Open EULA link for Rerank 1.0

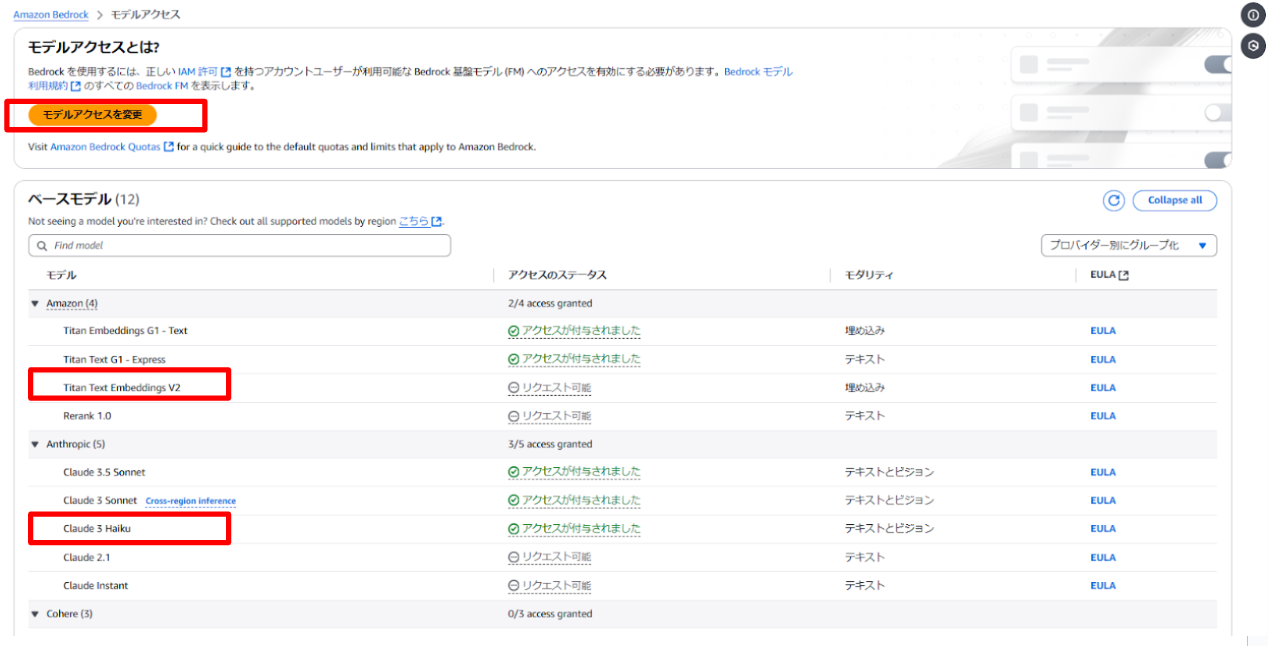[x=1103, y=416]
